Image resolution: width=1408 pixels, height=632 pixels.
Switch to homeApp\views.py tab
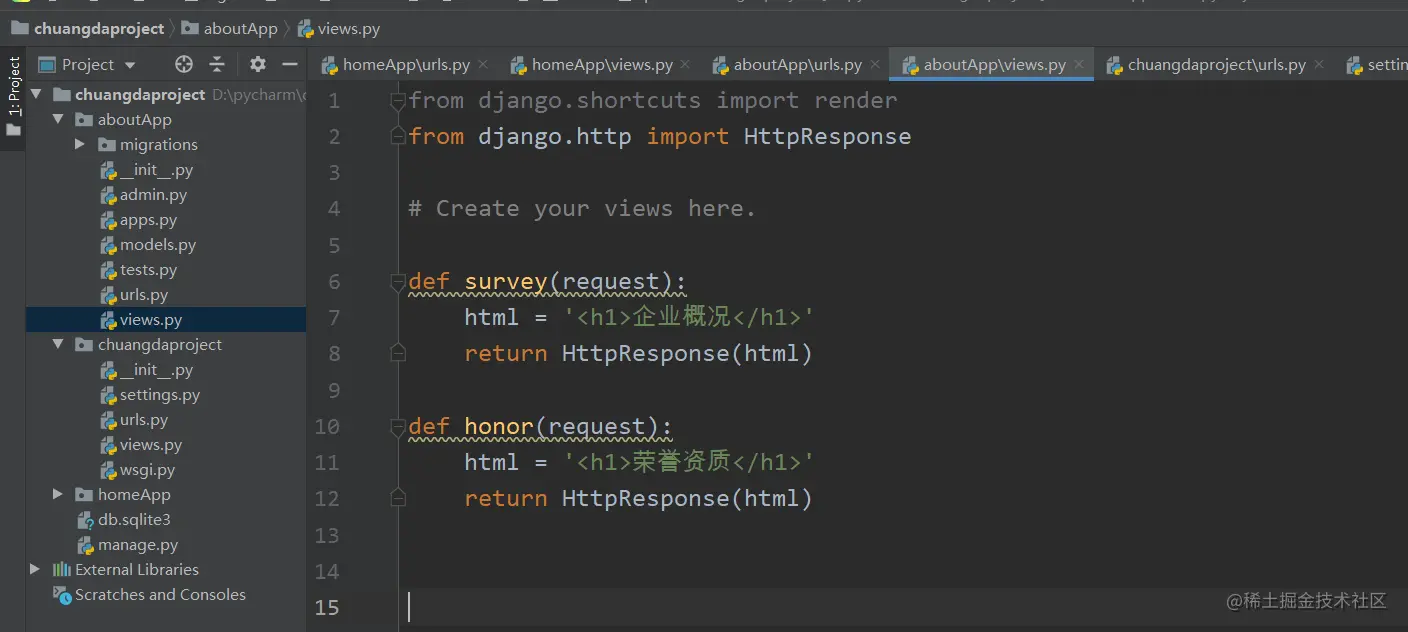(601, 65)
